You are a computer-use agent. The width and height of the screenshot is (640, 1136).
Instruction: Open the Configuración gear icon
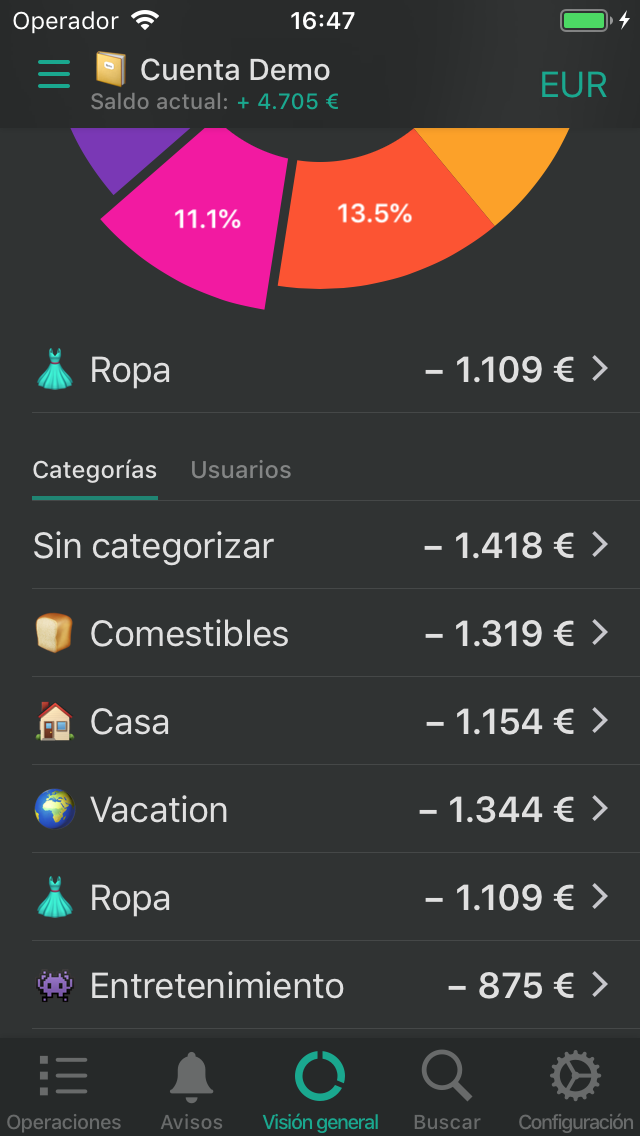pos(576,1077)
